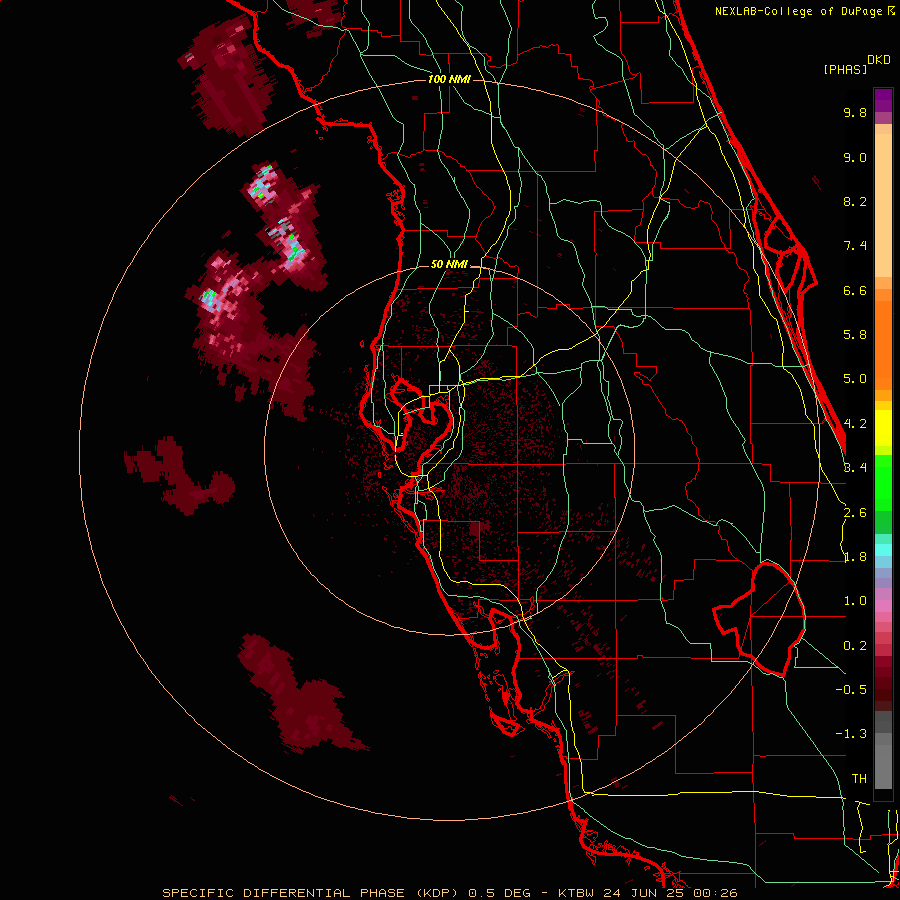Click the 5.0 scale value

tap(855, 379)
